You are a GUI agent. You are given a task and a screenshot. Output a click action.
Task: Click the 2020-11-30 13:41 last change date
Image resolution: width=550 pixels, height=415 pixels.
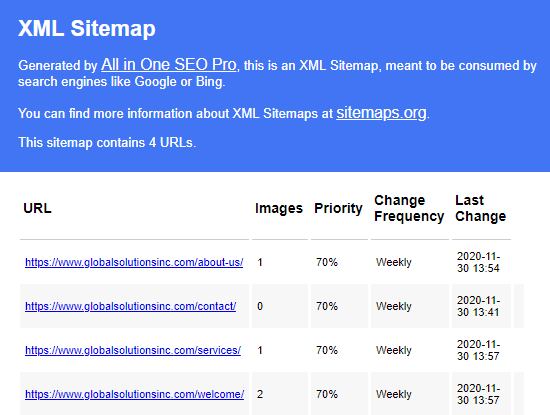click(x=478, y=306)
